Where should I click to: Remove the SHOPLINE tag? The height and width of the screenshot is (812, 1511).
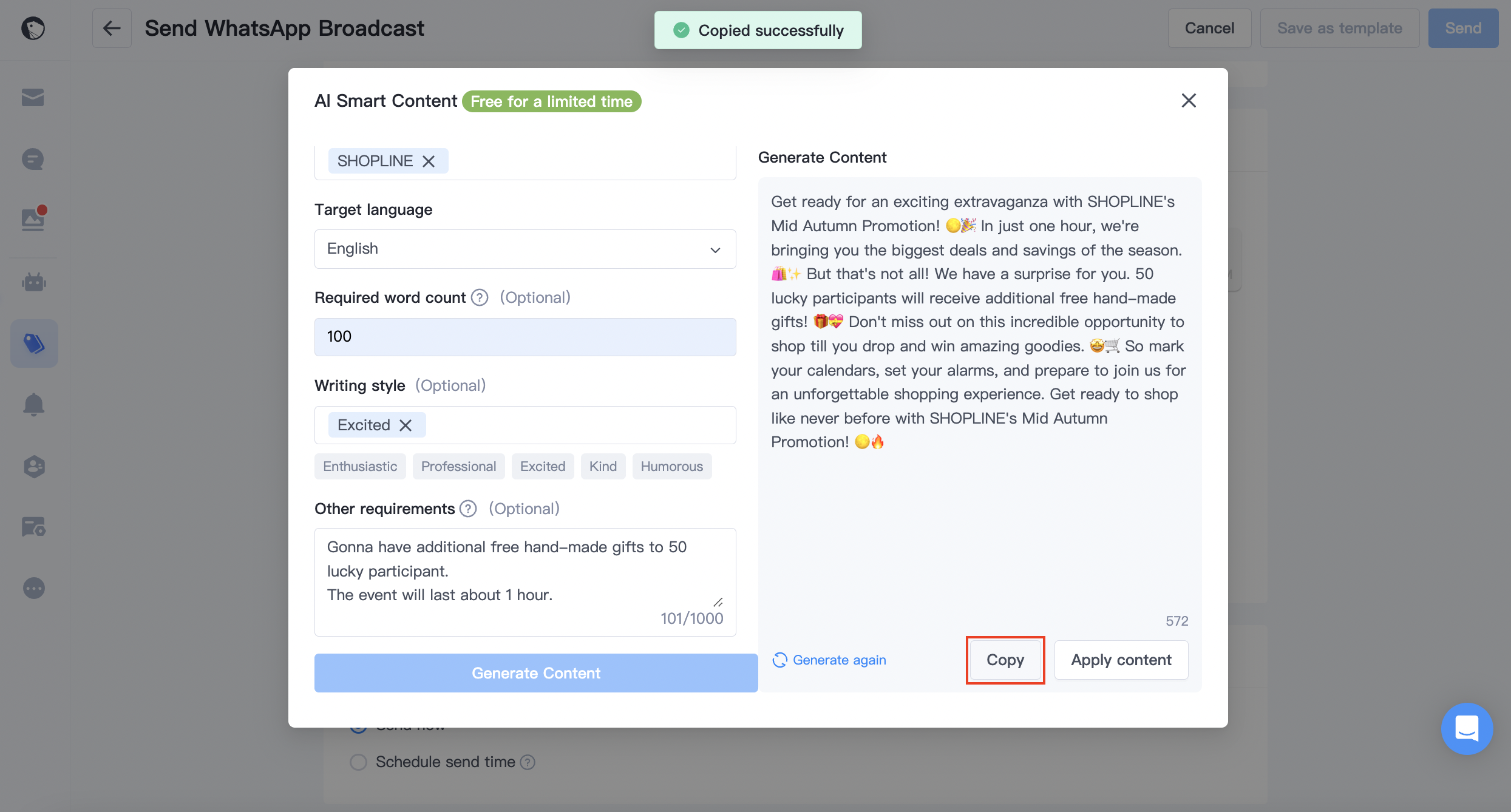tap(429, 161)
